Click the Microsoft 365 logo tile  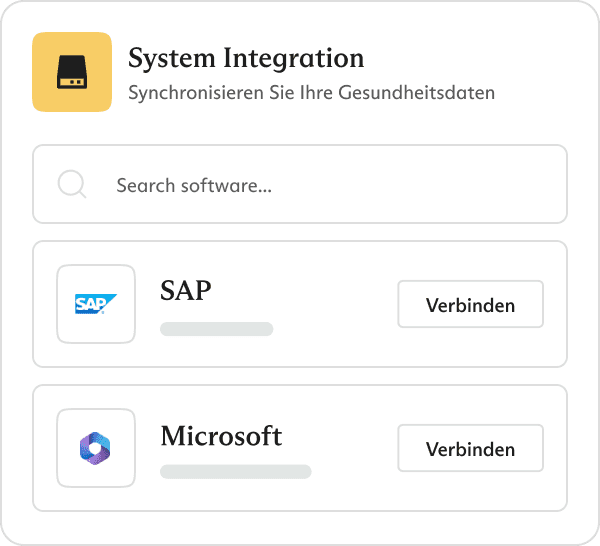pos(96,448)
